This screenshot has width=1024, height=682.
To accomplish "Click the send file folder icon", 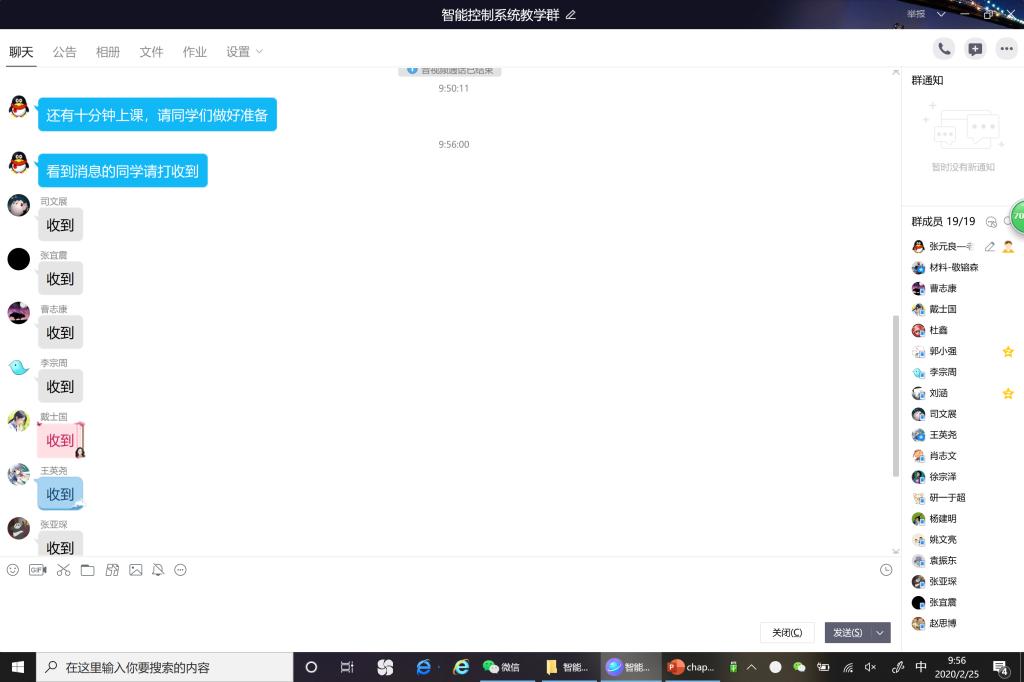I will click(x=88, y=570).
